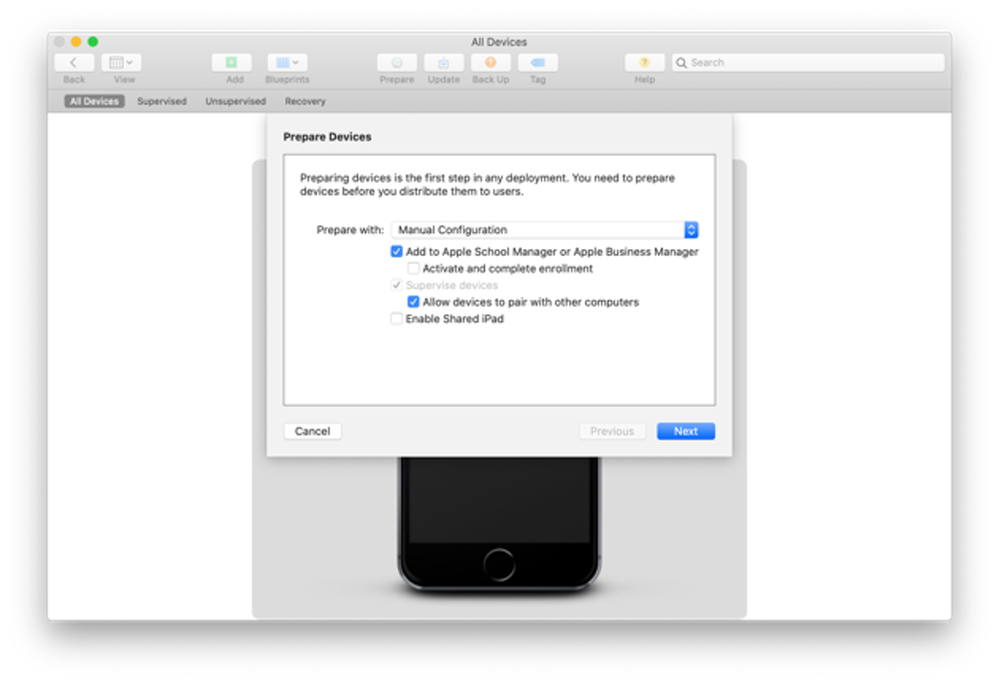Disable Allow devices to pair with other computers
Viewport: 999px width, 683px height.
click(x=413, y=301)
